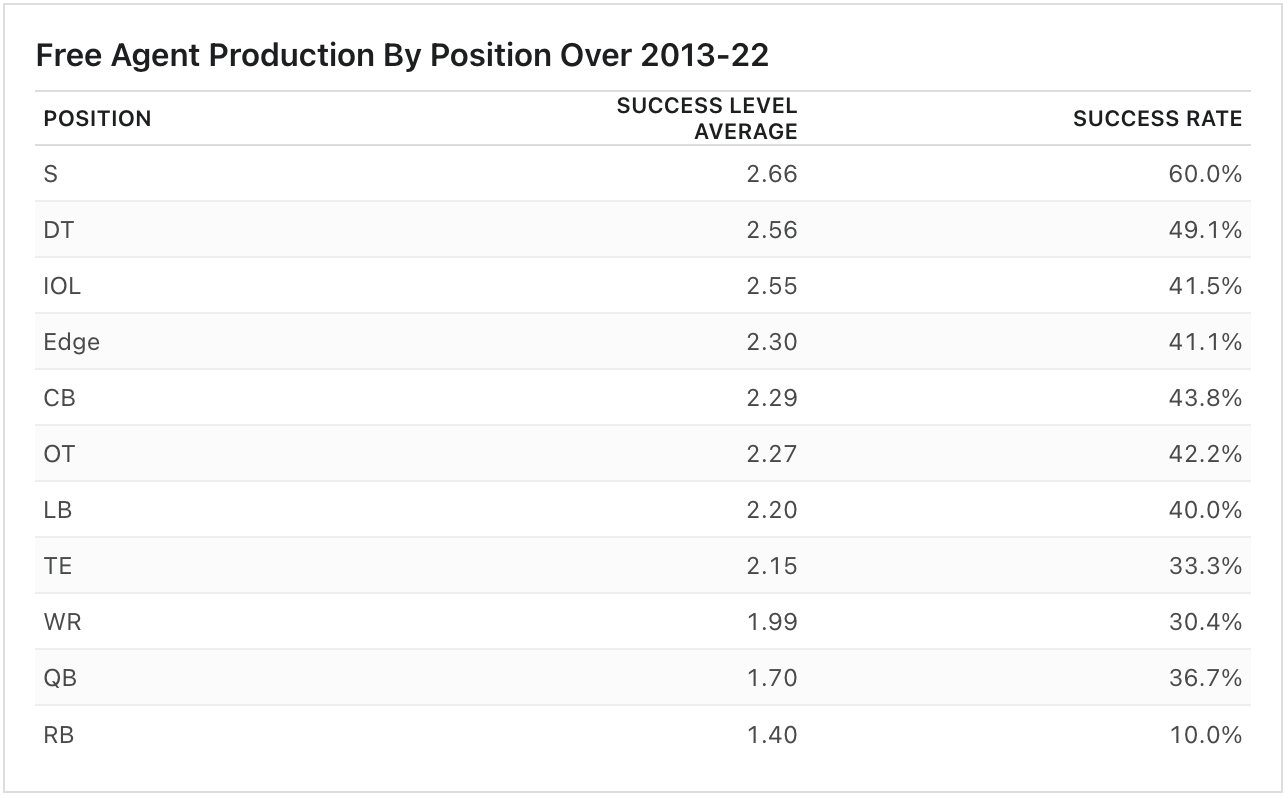Screen dimensions: 1288x798
Task: Click the 60.0% success rate cell
Action: pos(1205,175)
